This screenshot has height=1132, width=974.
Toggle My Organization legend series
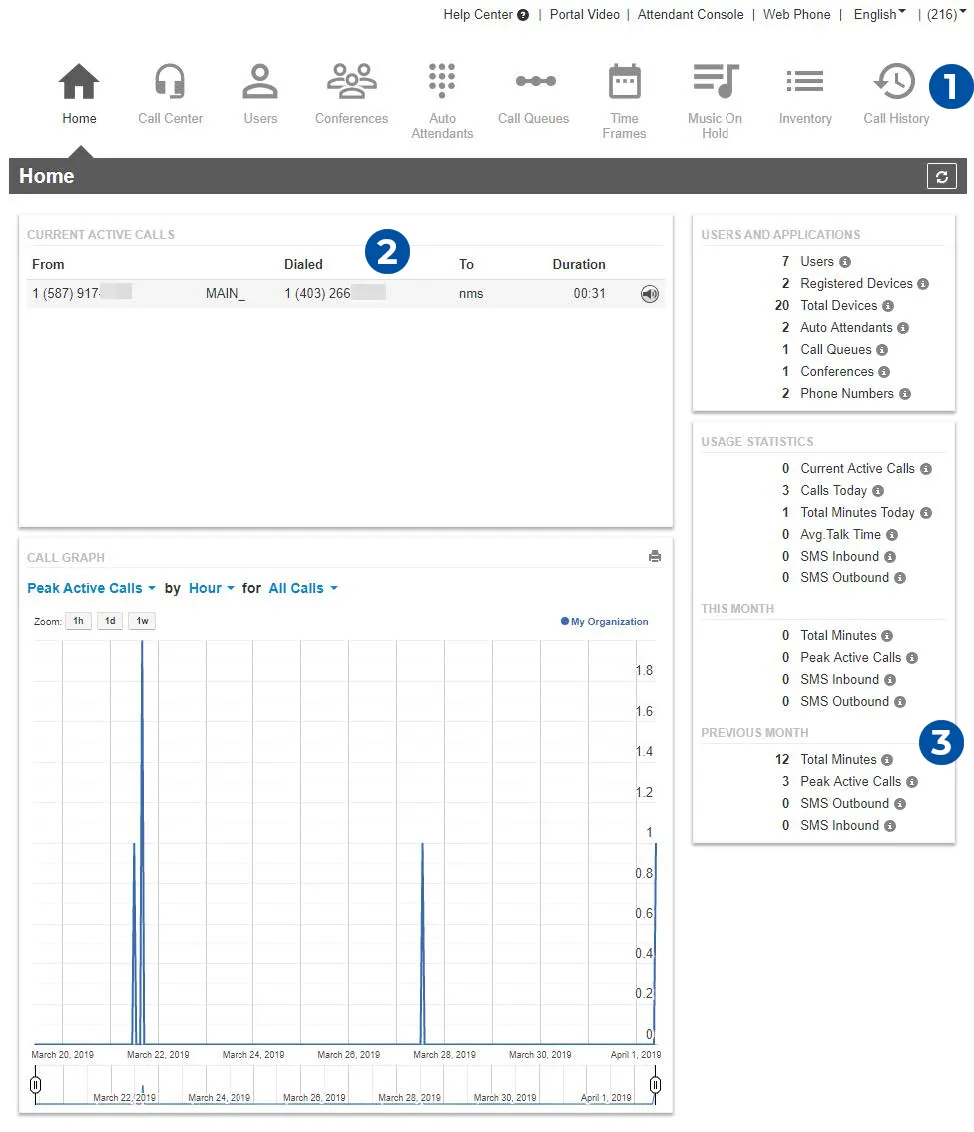point(604,622)
